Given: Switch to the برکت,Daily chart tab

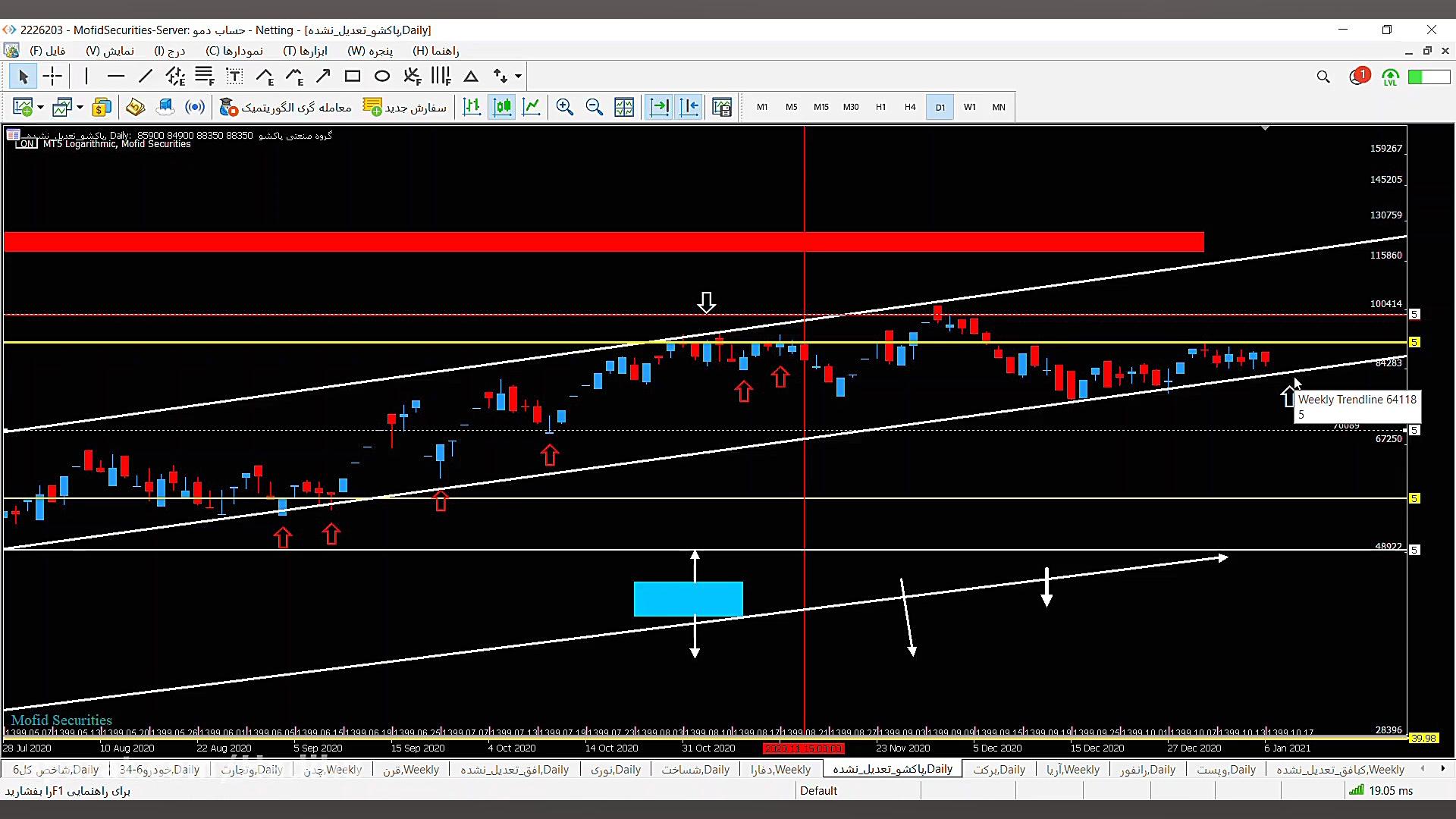Looking at the screenshot, I should 999,769.
